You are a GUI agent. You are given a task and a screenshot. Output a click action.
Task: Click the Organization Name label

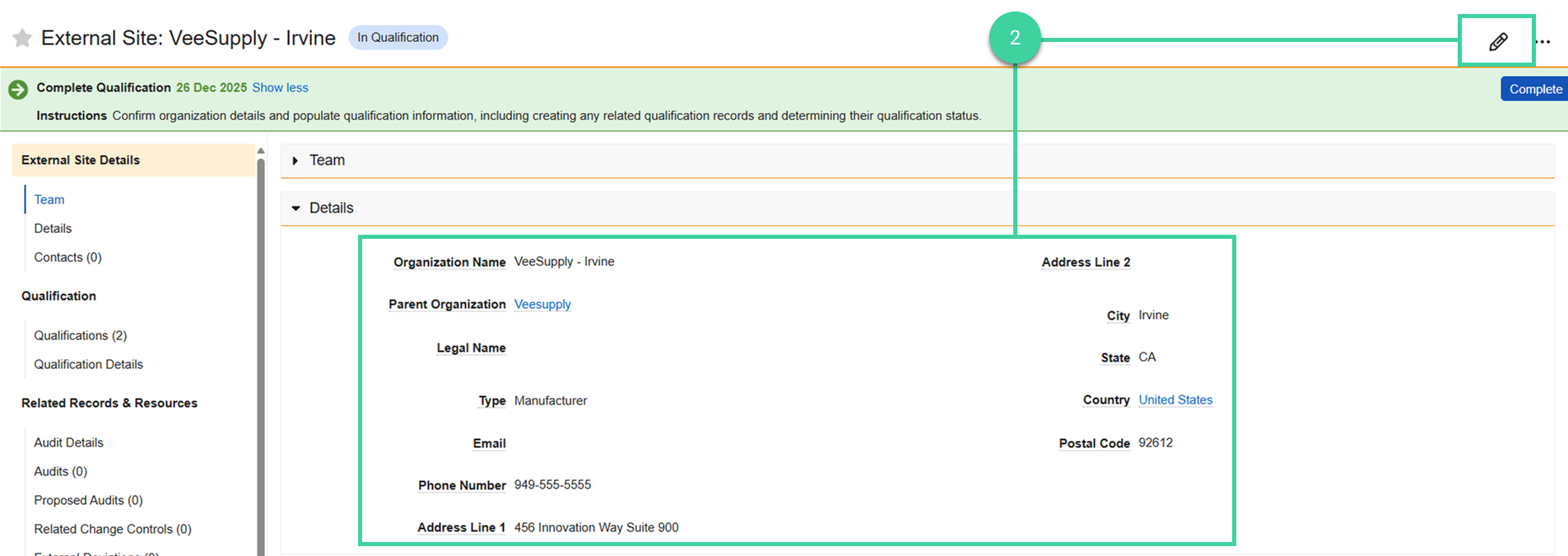click(x=449, y=262)
